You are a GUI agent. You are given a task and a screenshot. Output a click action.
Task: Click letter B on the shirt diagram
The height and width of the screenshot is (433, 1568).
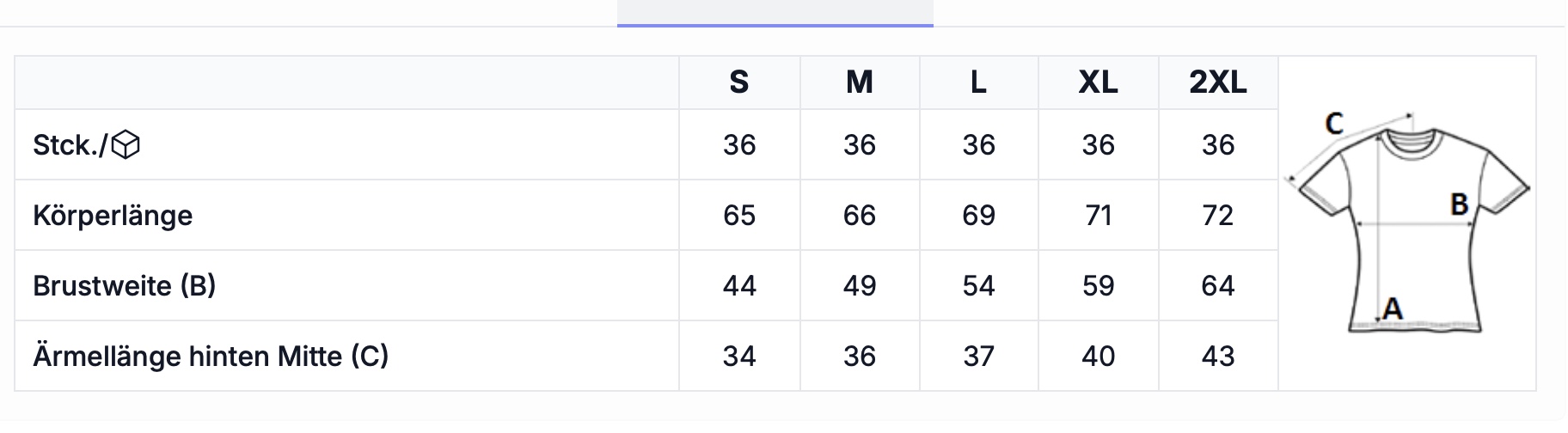[x=1459, y=204]
